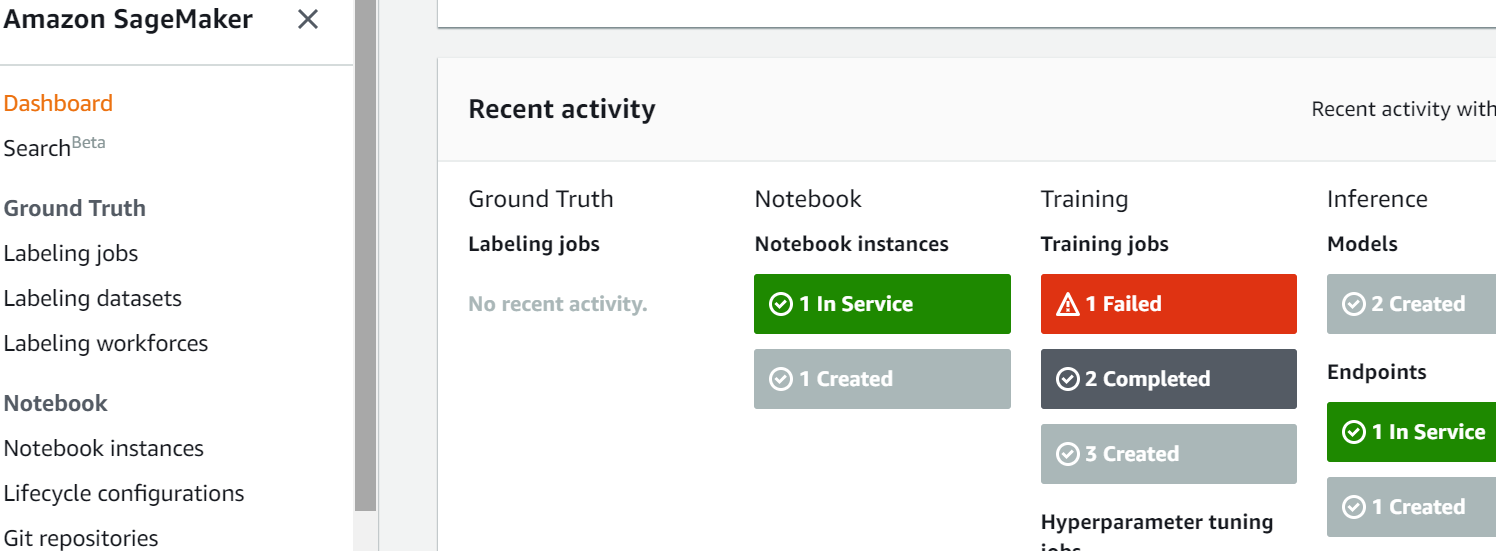Screen dimensions: 1496x551
Task: Open Labeling workforces page
Action: pos(106,343)
